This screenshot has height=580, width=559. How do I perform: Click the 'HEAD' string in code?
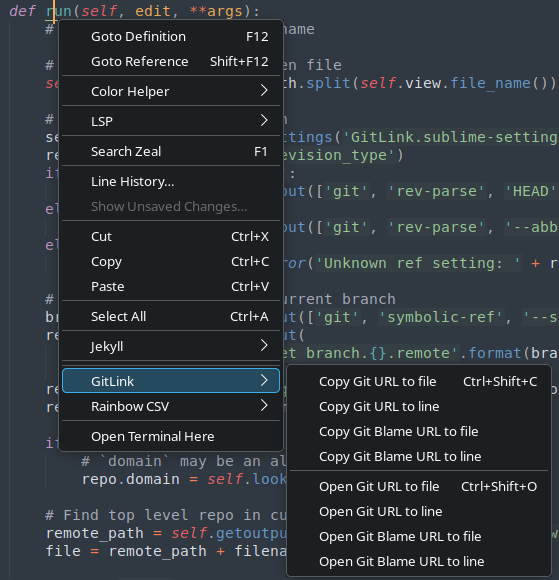[x=530, y=192]
